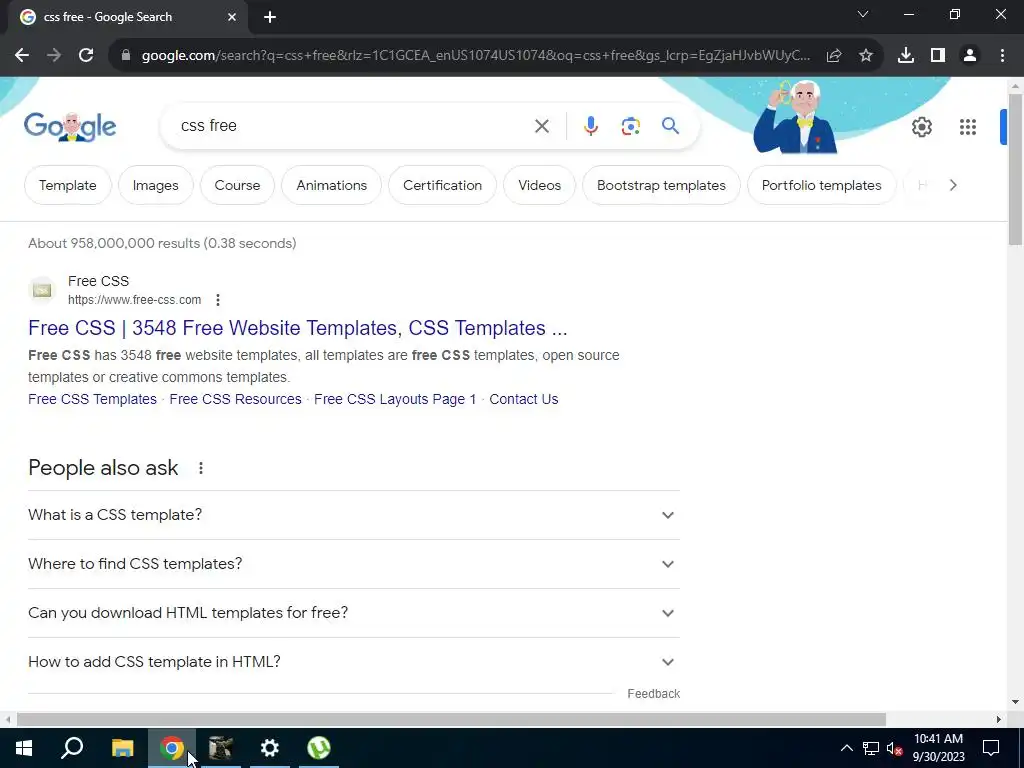Image resolution: width=1024 pixels, height=768 pixels.
Task: Click the scrollbar down arrow
Action: [1015, 702]
